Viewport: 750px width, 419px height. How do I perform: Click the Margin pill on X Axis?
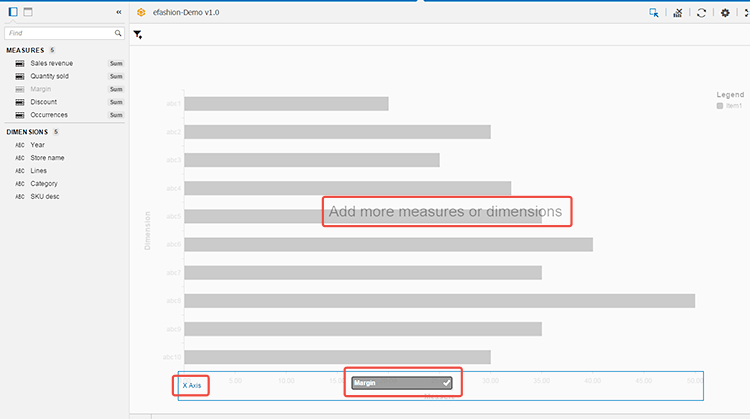click(x=401, y=383)
